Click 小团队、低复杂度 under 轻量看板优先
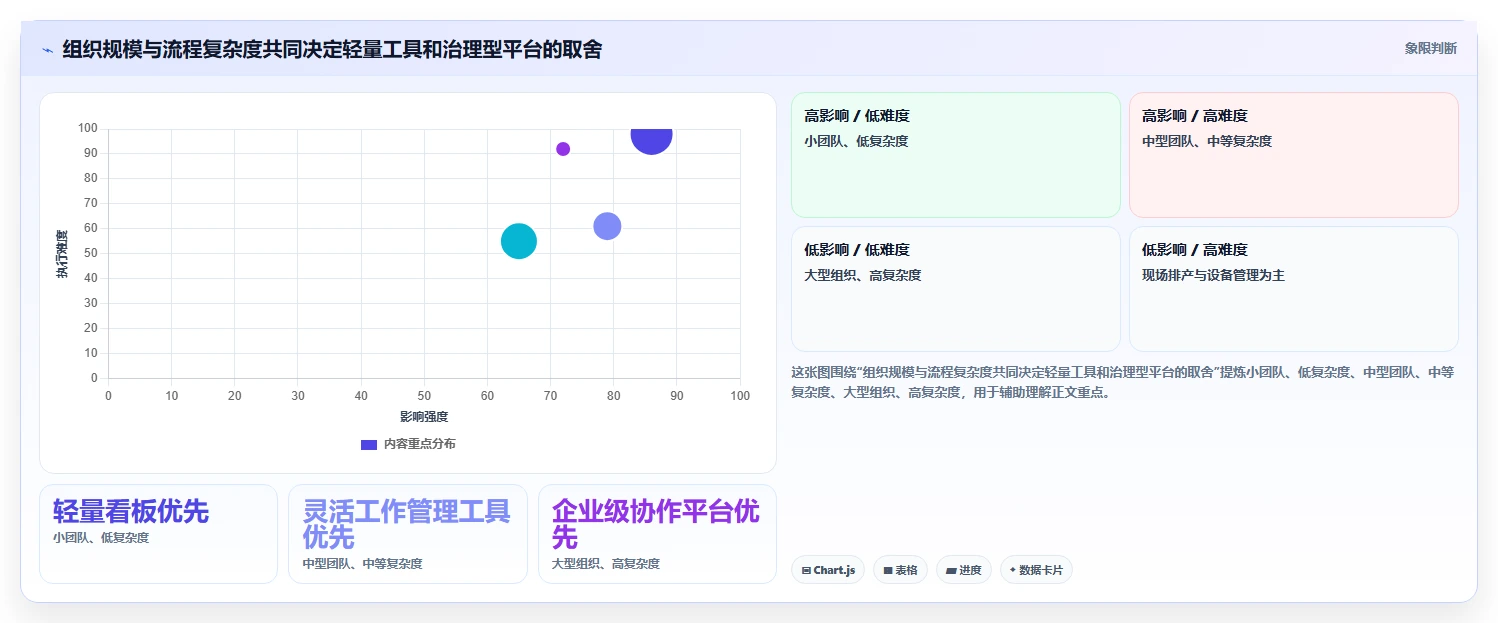The width and height of the screenshot is (1498, 623). click(x=101, y=538)
